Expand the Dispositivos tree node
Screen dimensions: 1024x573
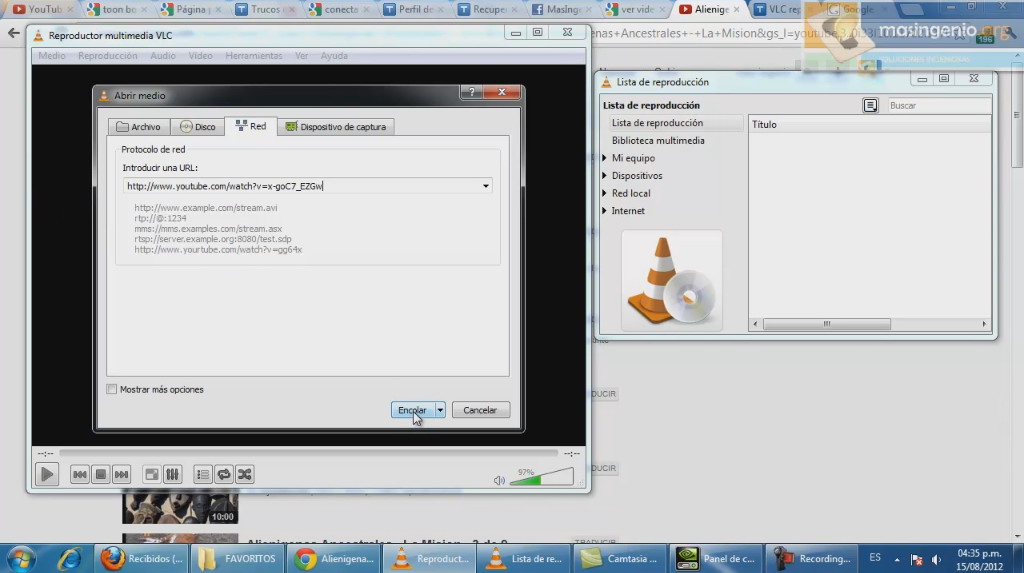[604, 176]
